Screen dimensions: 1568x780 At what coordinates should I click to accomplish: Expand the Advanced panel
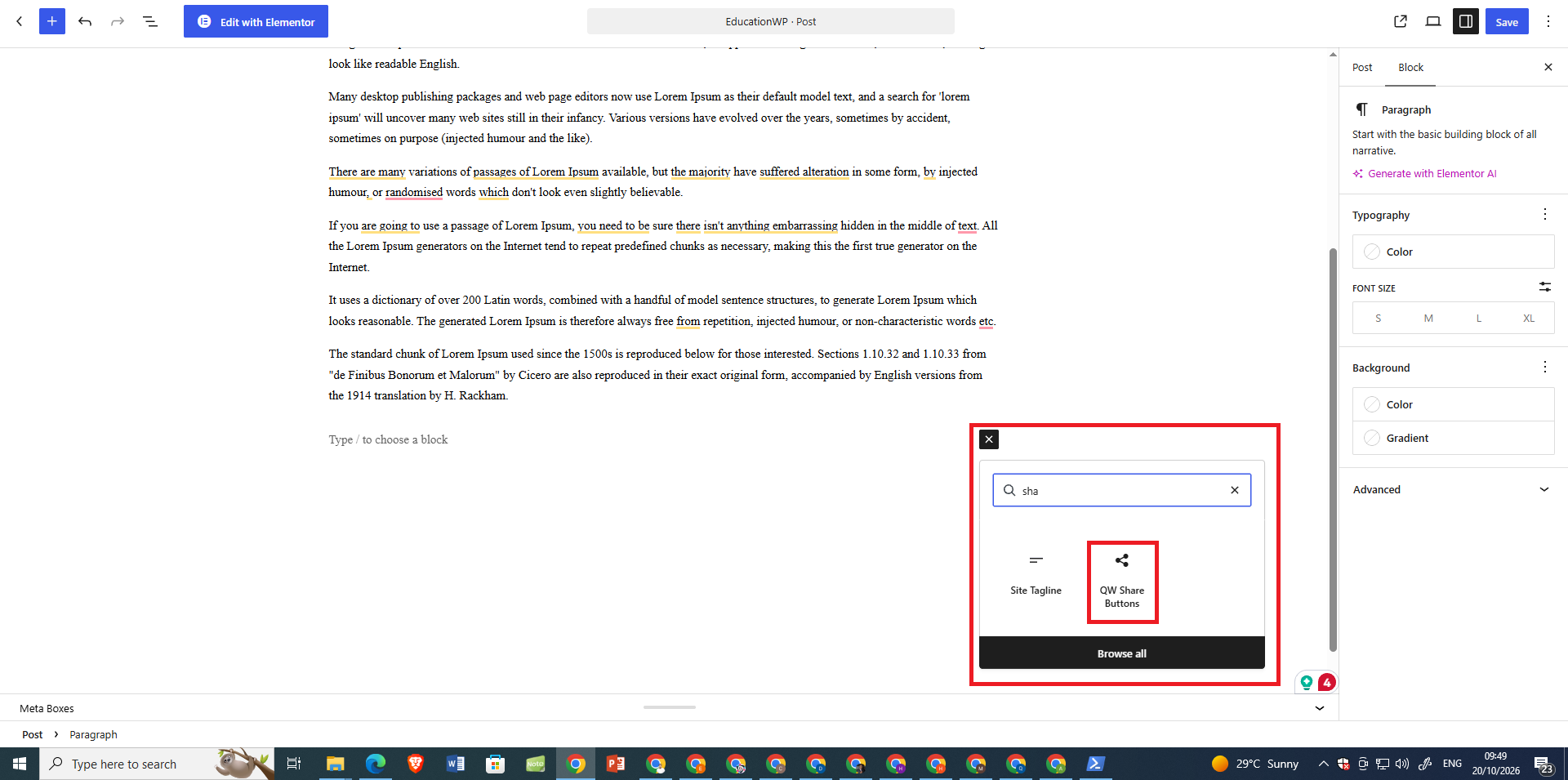coord(1452,489)
